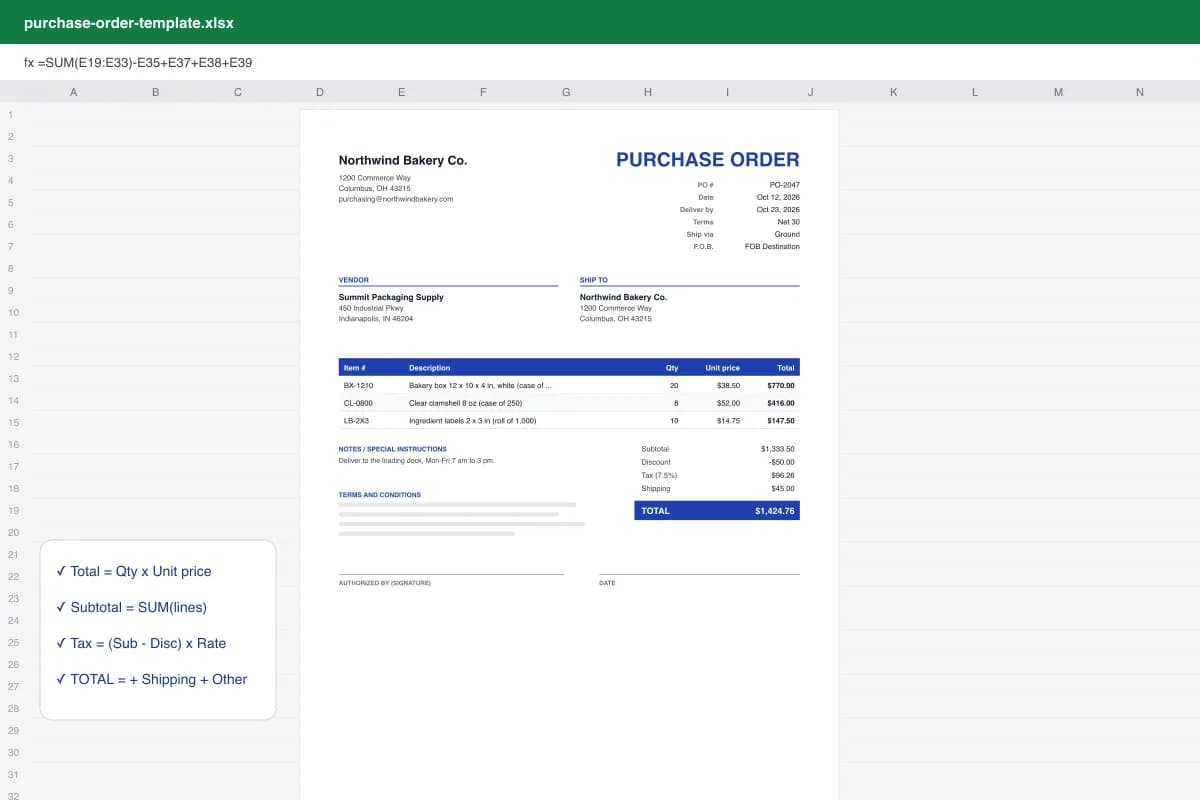Select column header E
The height and width of the screenshot is (800, 1200).
point(401,92)
